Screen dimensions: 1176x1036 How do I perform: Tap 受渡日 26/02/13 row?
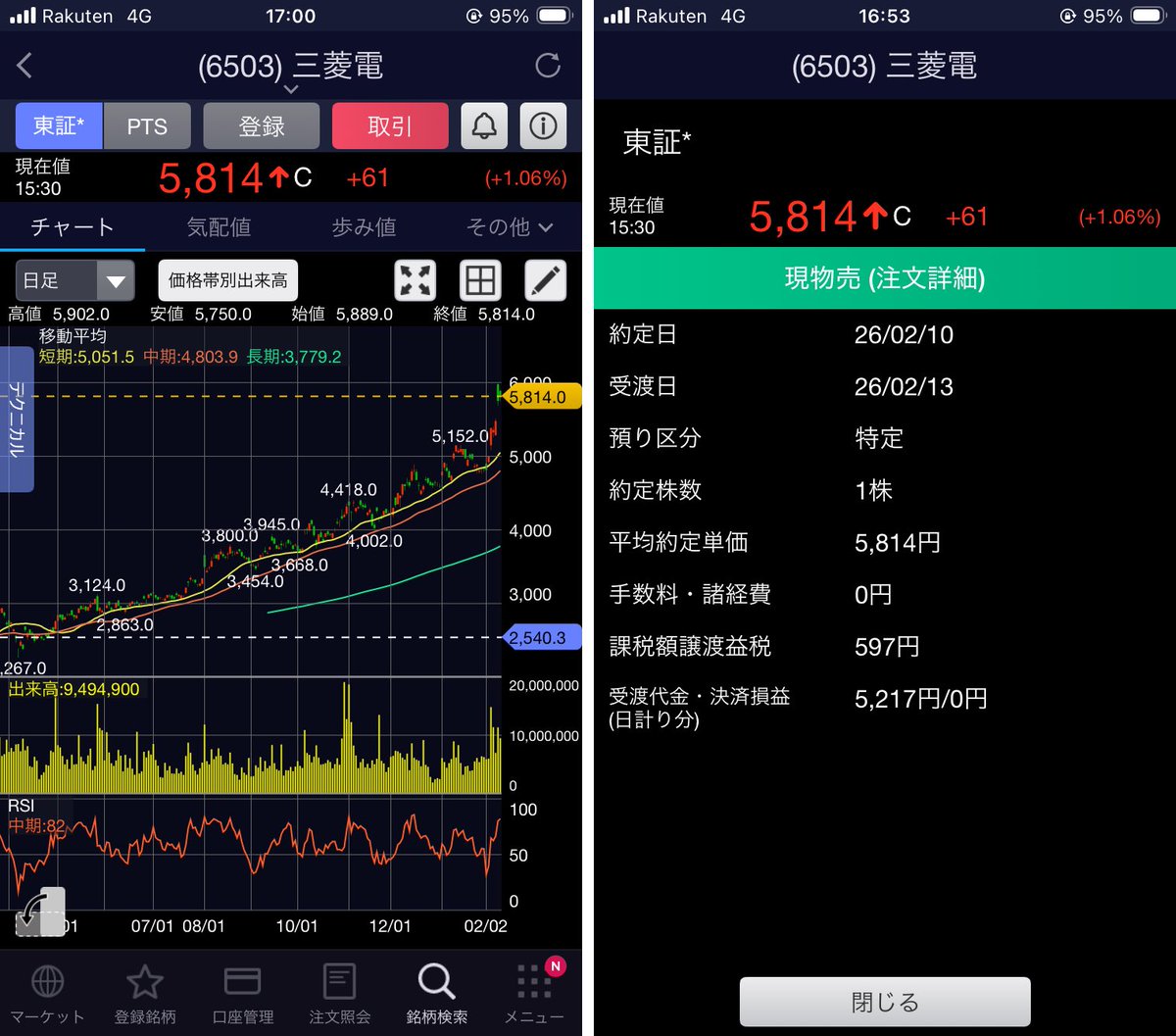(885, 386)
